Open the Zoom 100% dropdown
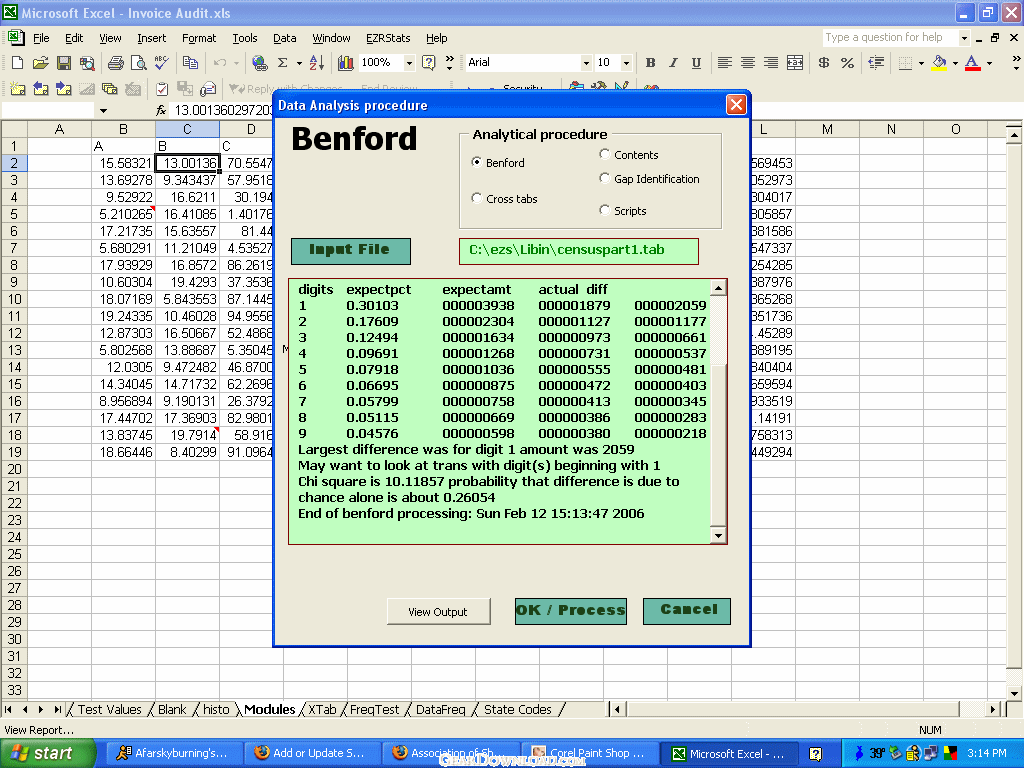Image resolution: width=1024 pixels, height=768 pixels. [x=409, y=63]
